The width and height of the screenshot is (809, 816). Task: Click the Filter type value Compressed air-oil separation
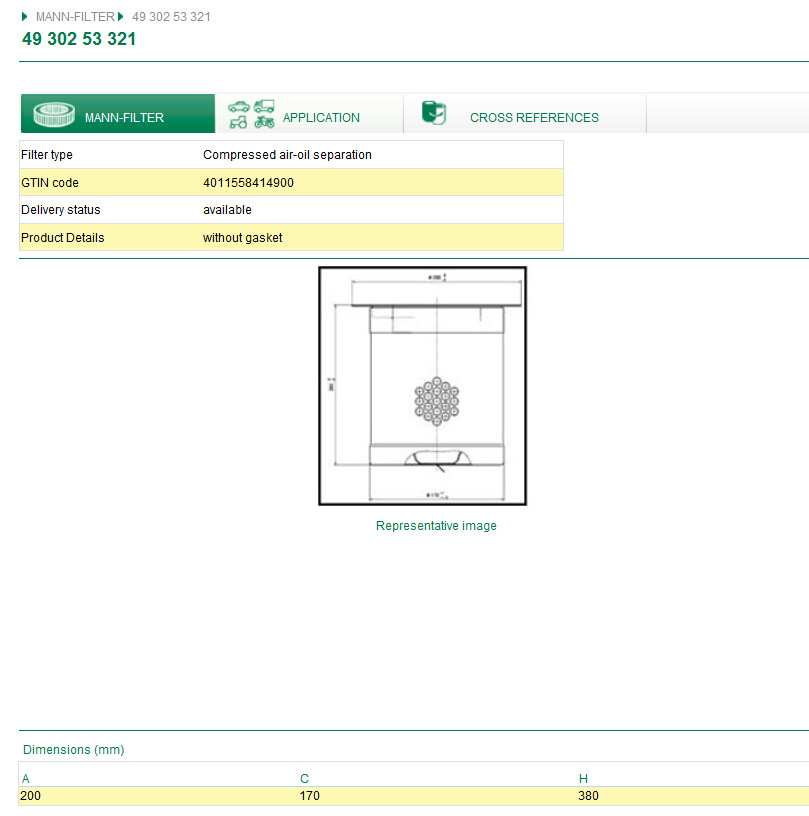pos(287,155)
